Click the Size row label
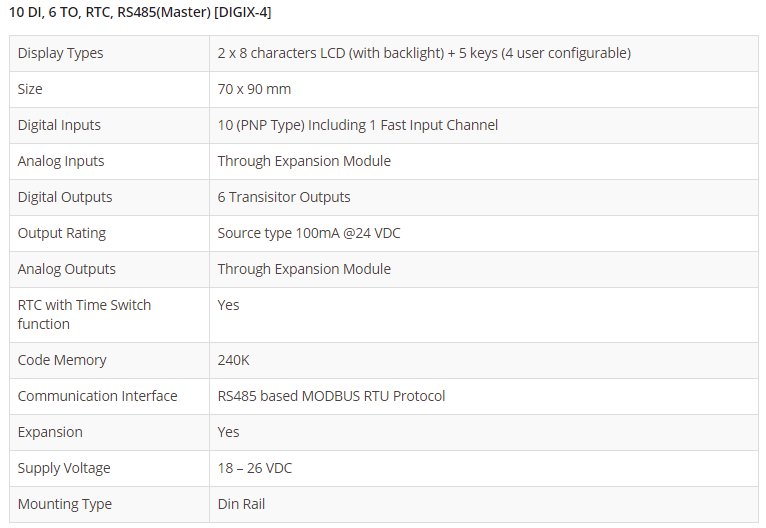This screenshot has height=528, width=766. click(x=30, y=89)
